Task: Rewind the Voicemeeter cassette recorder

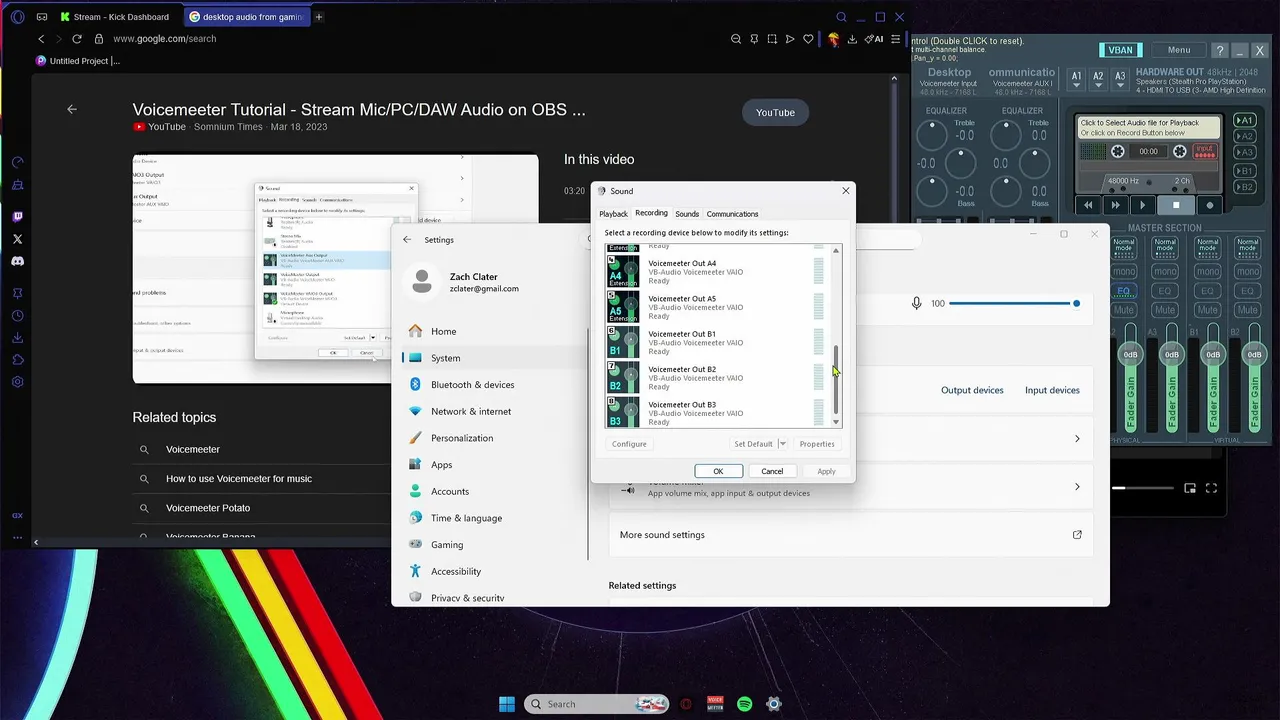Action: pyautogui.click(x=1088, y=205)
